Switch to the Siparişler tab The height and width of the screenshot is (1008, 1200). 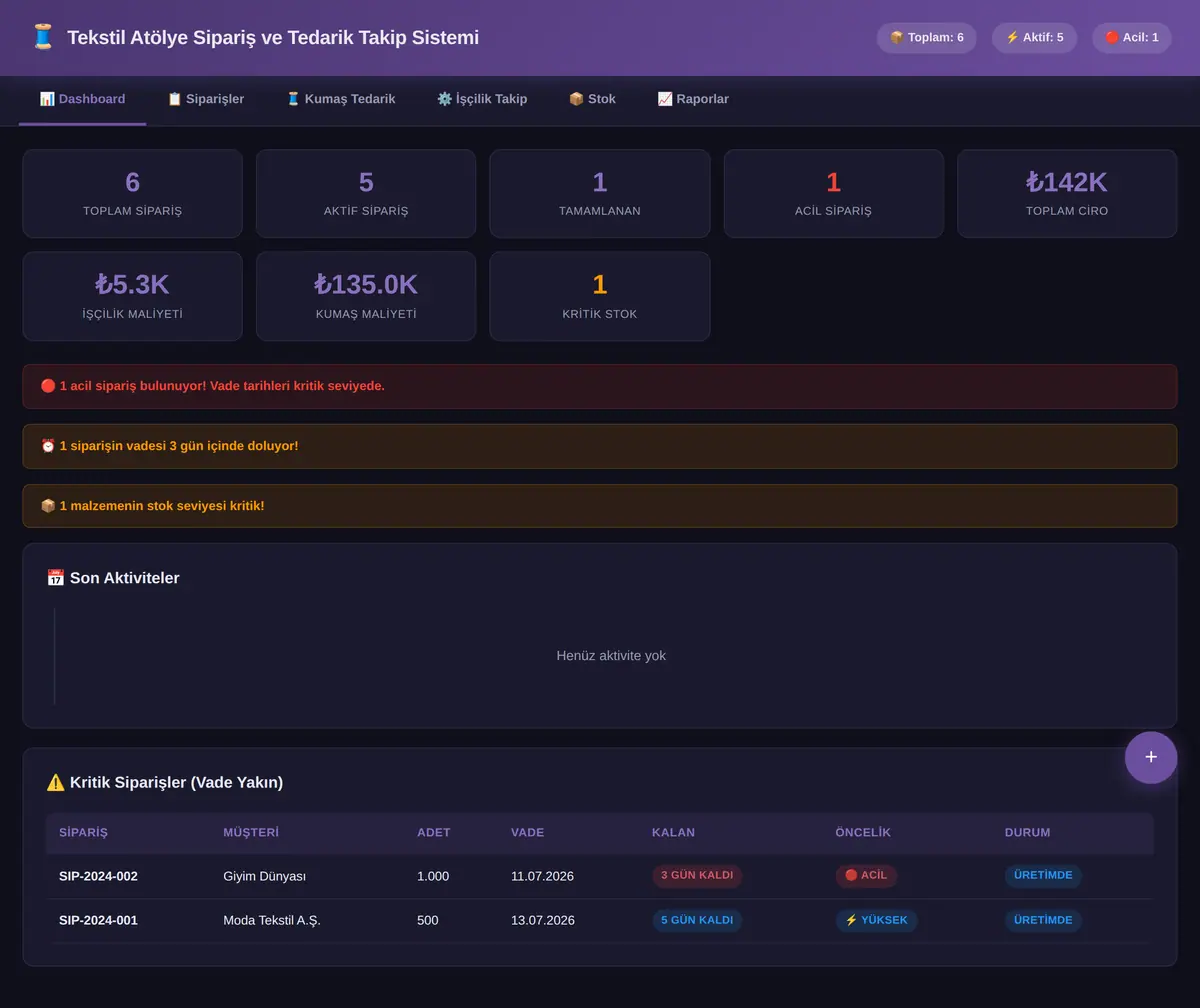click(x=206, y=100)
